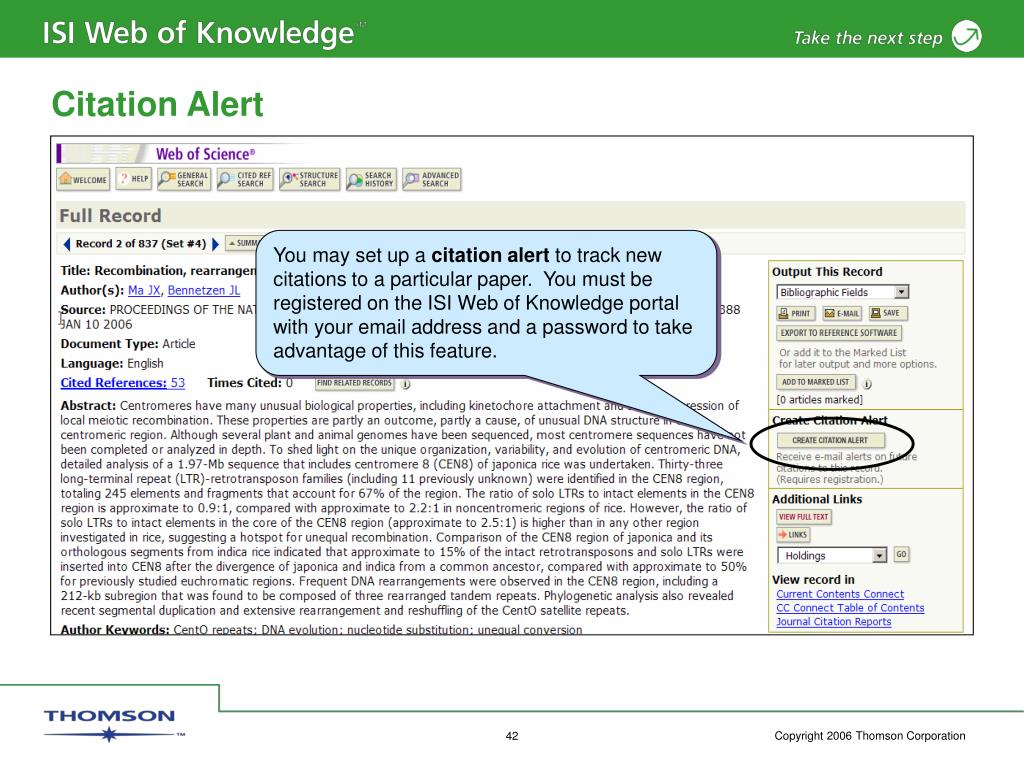Screen dimensions: 1024x768
Task: Click Create Citation Alert button
Action: [830, 440]
